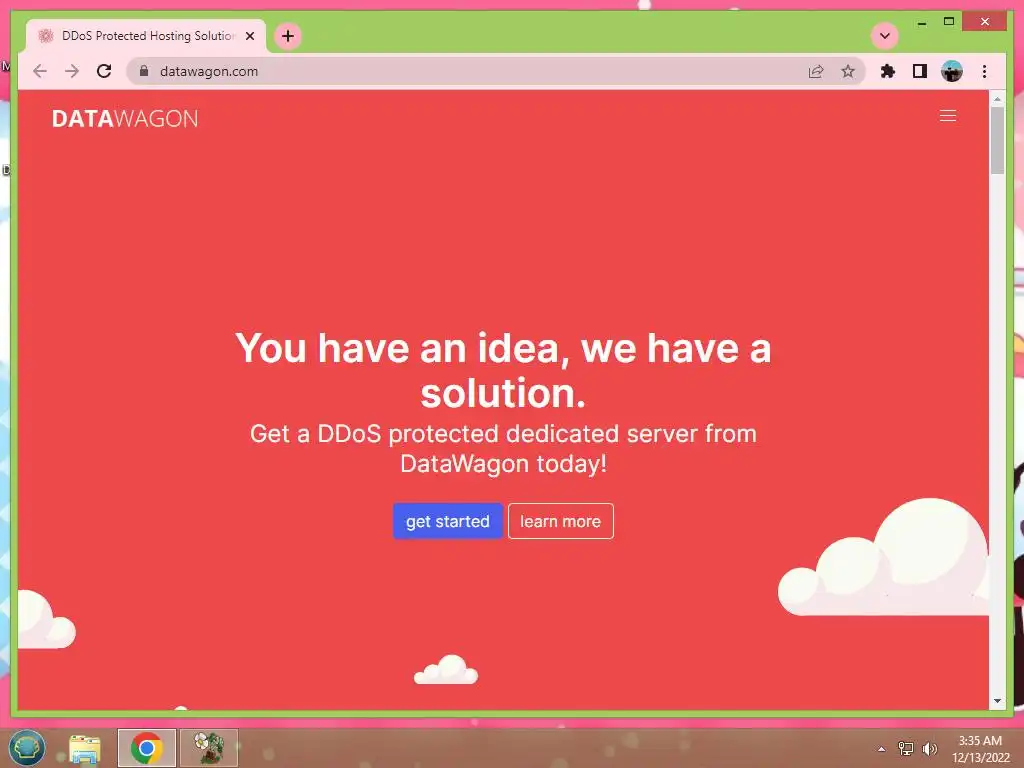
Task: Open the hamburger navigation menu
Action: pyautogui.click(x=948, y=116)
